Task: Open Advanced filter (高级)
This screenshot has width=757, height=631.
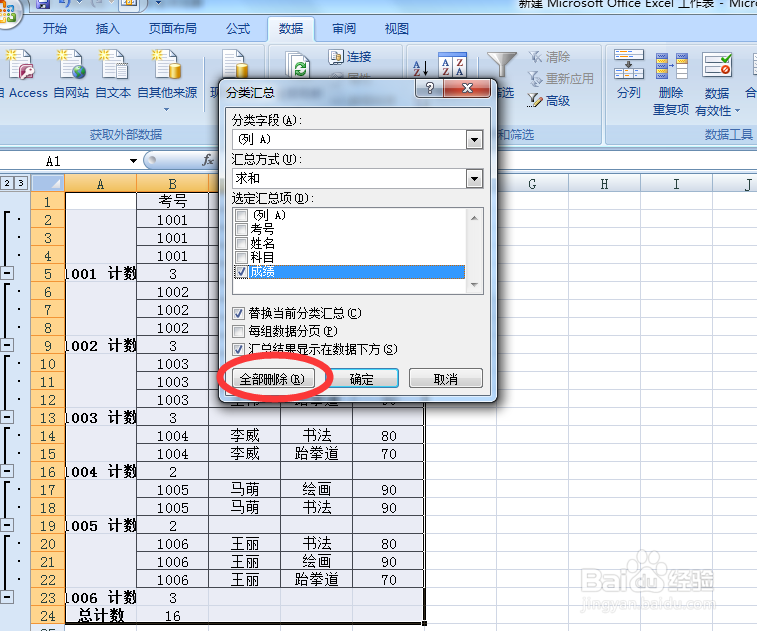Action: point(549,100)
